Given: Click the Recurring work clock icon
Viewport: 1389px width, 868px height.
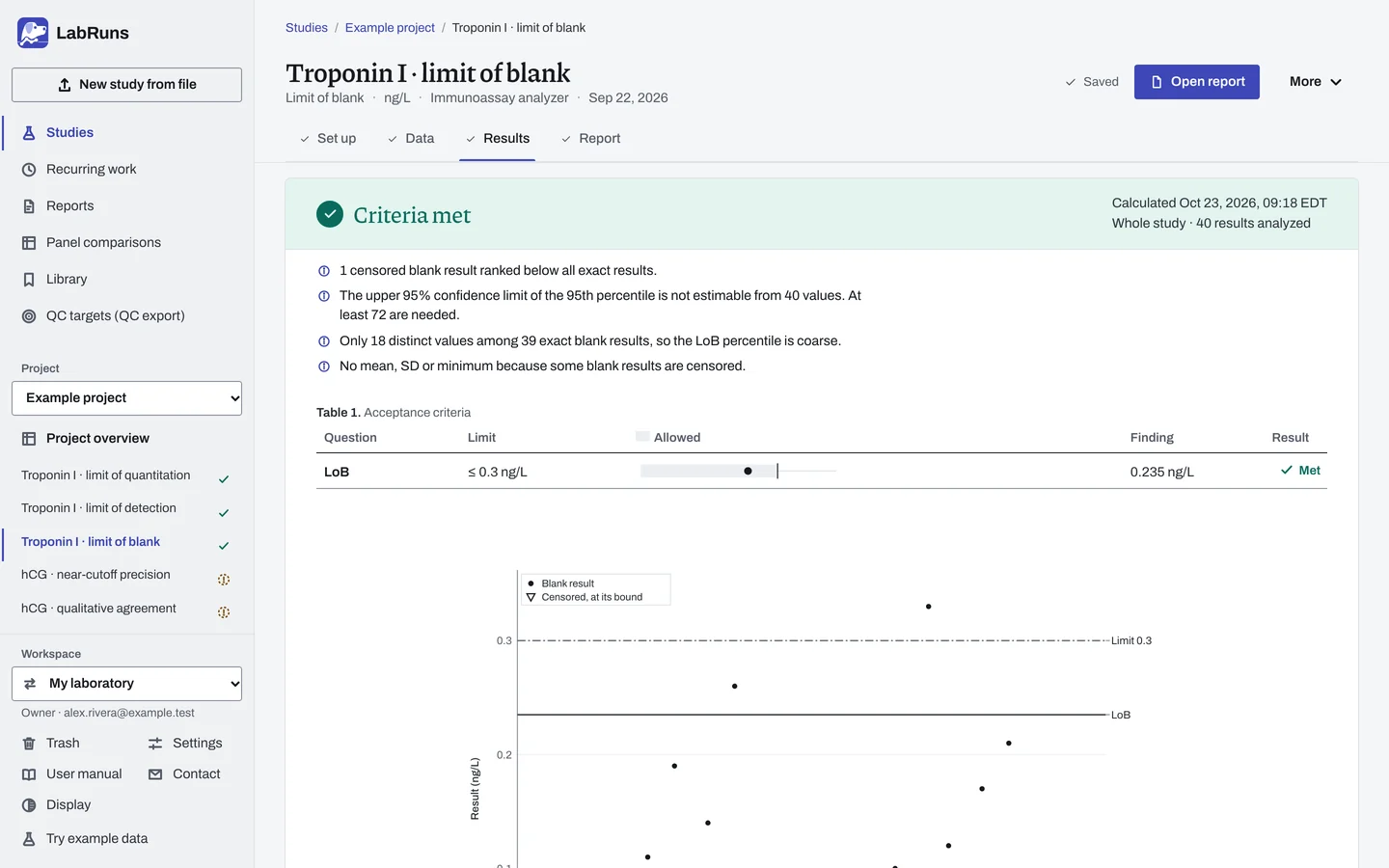Looking at the screenshot, I should click(x=29, y=170).
